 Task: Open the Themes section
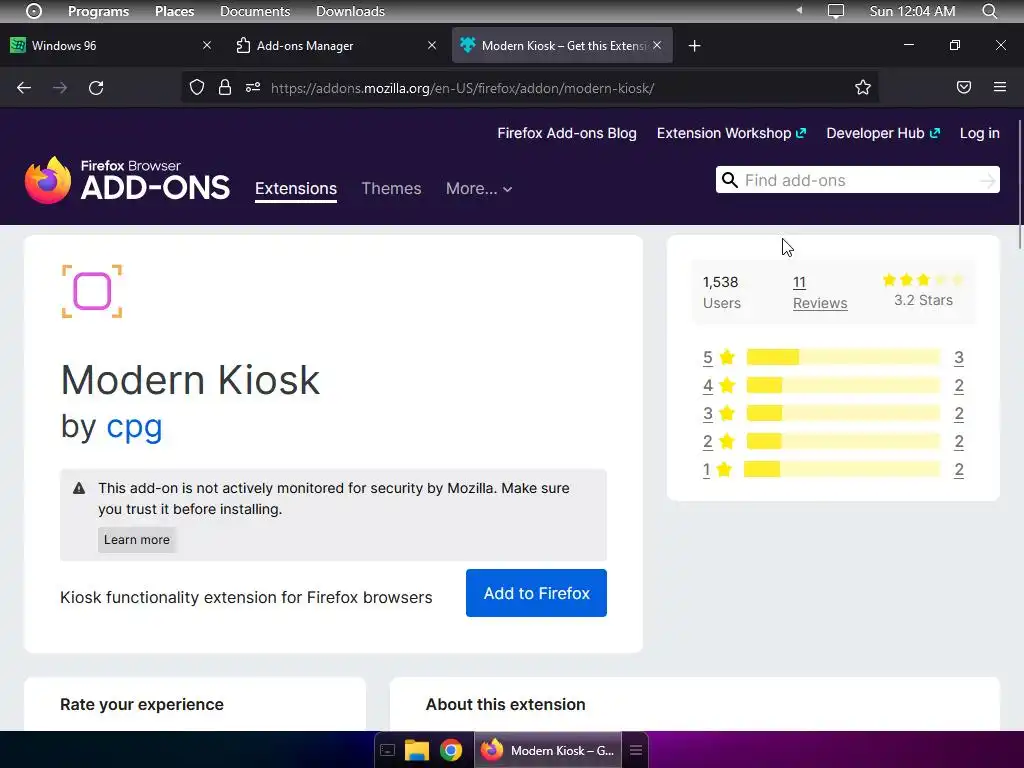point(391,189)
